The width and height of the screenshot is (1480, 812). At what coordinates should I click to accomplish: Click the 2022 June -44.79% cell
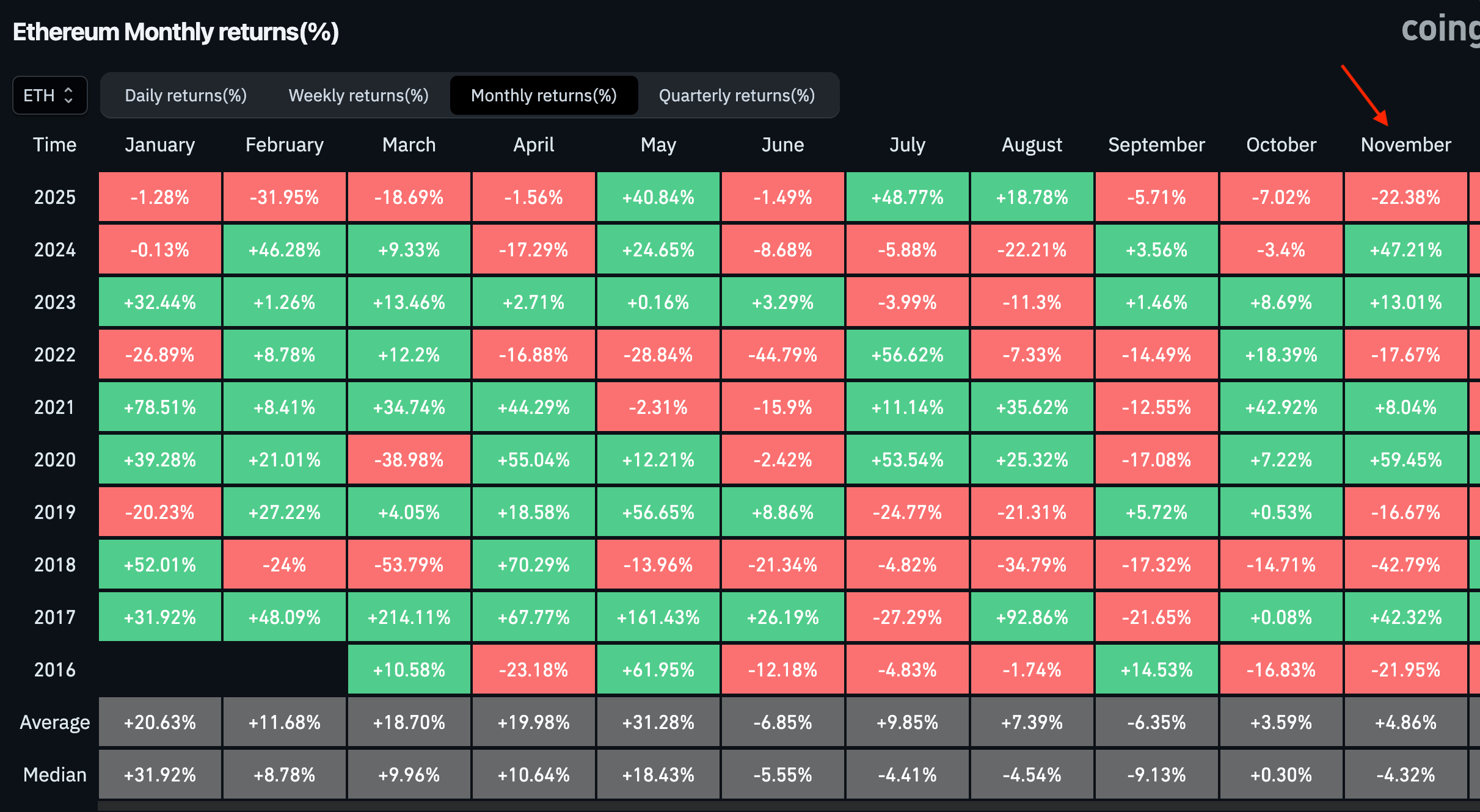782,355
